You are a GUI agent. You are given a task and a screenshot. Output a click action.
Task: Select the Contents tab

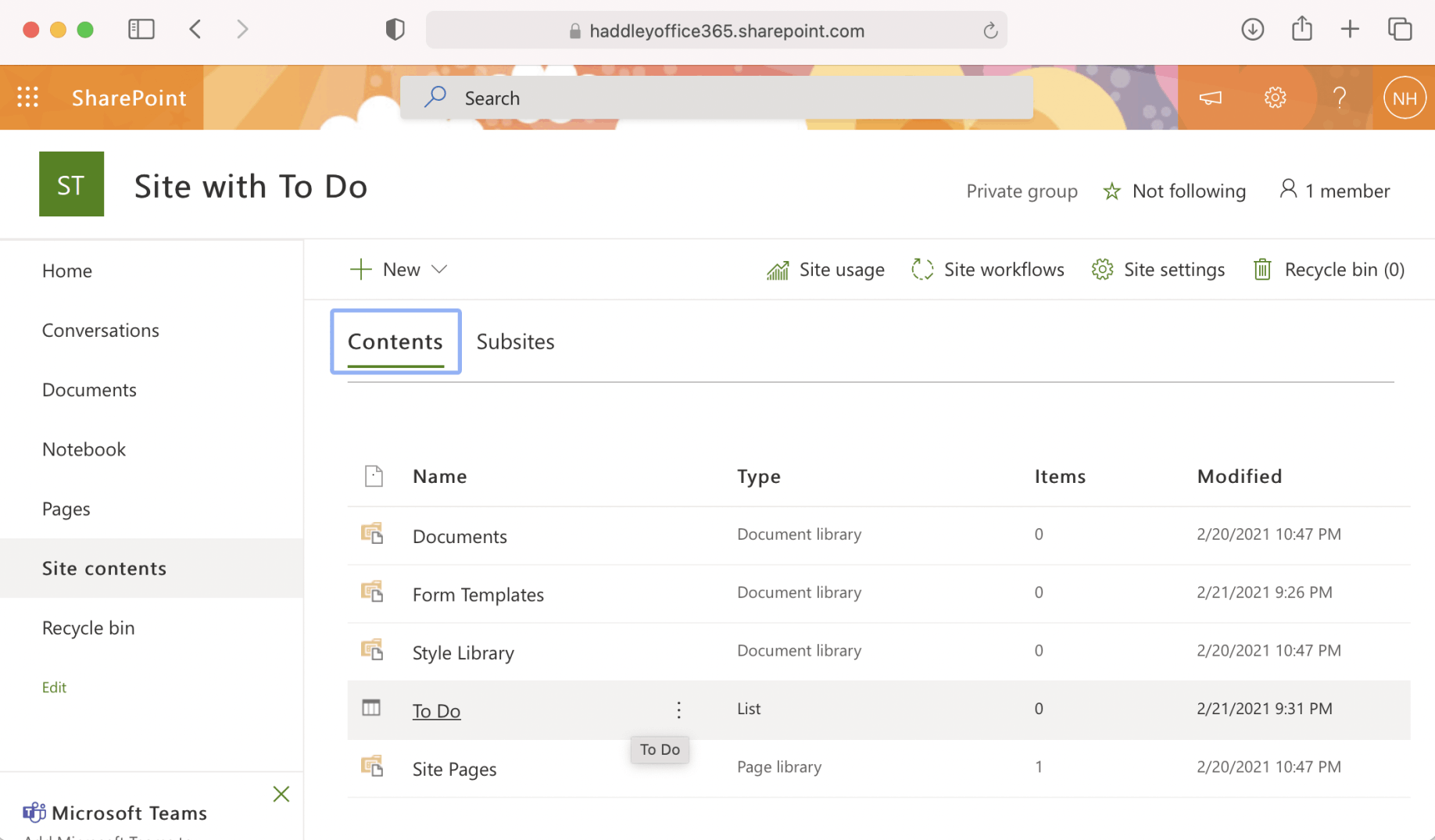click(395, 341)
